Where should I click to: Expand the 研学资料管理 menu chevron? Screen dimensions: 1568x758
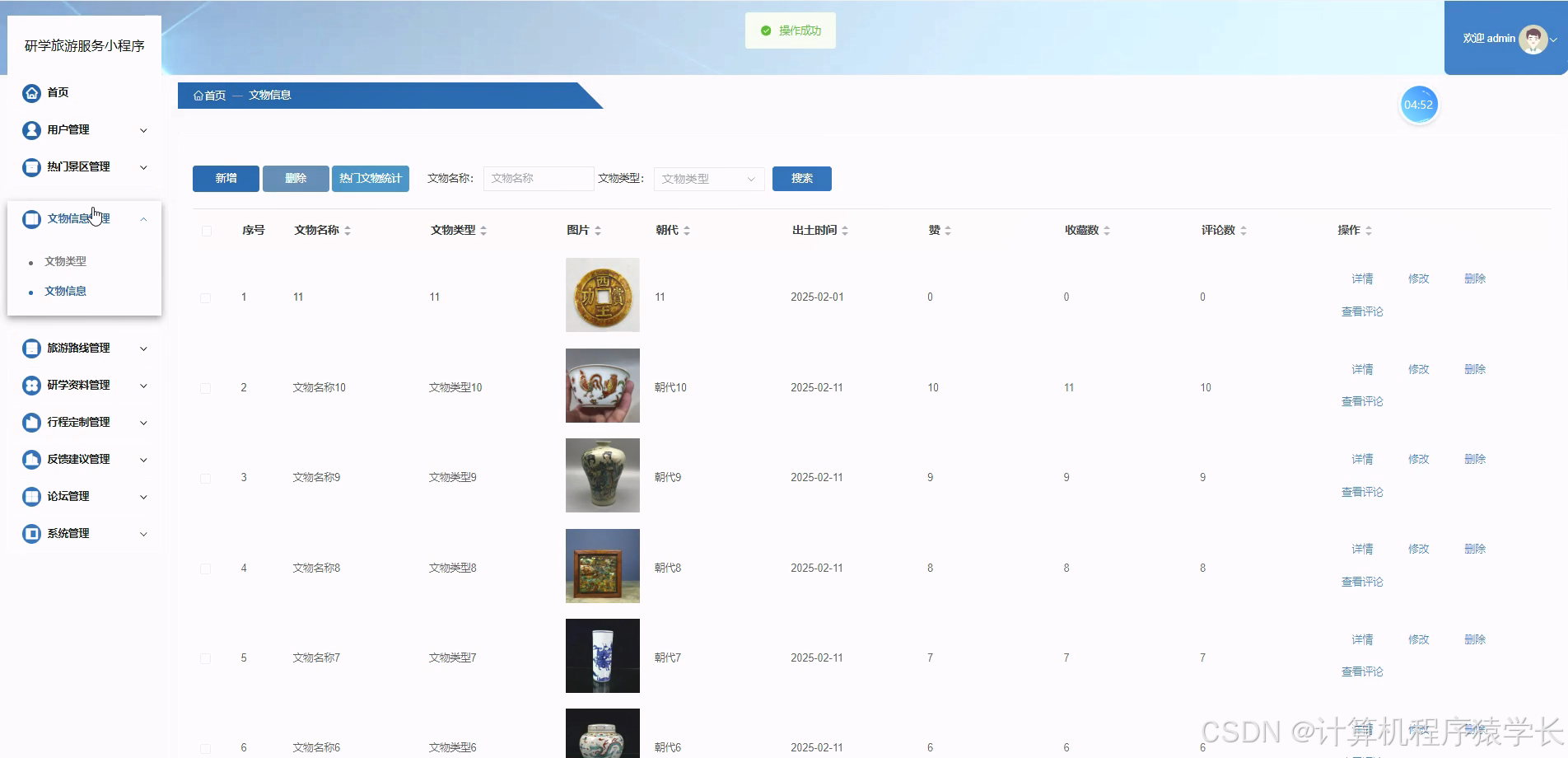point(143,386)
